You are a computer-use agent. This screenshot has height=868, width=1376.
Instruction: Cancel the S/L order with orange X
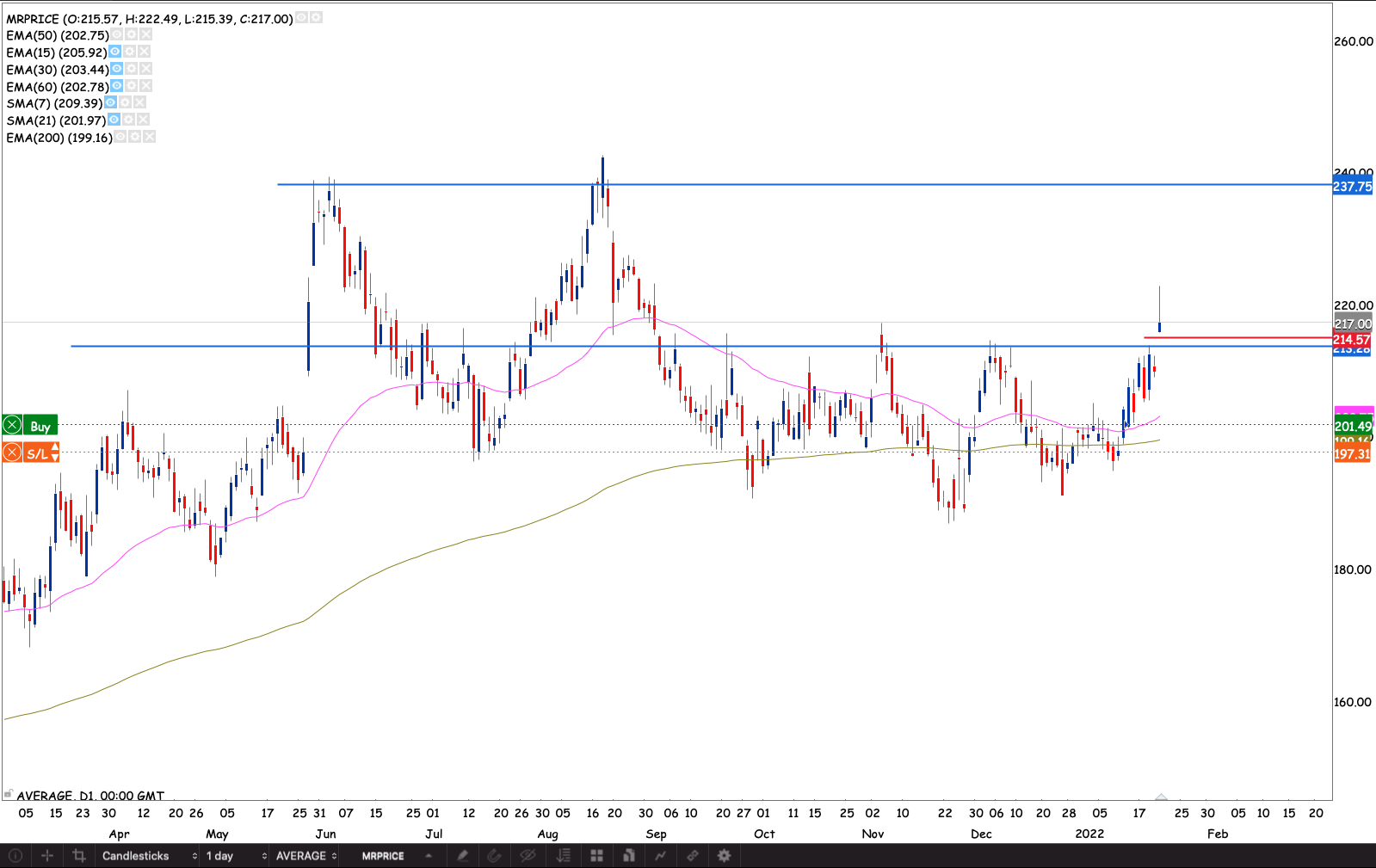12,452
